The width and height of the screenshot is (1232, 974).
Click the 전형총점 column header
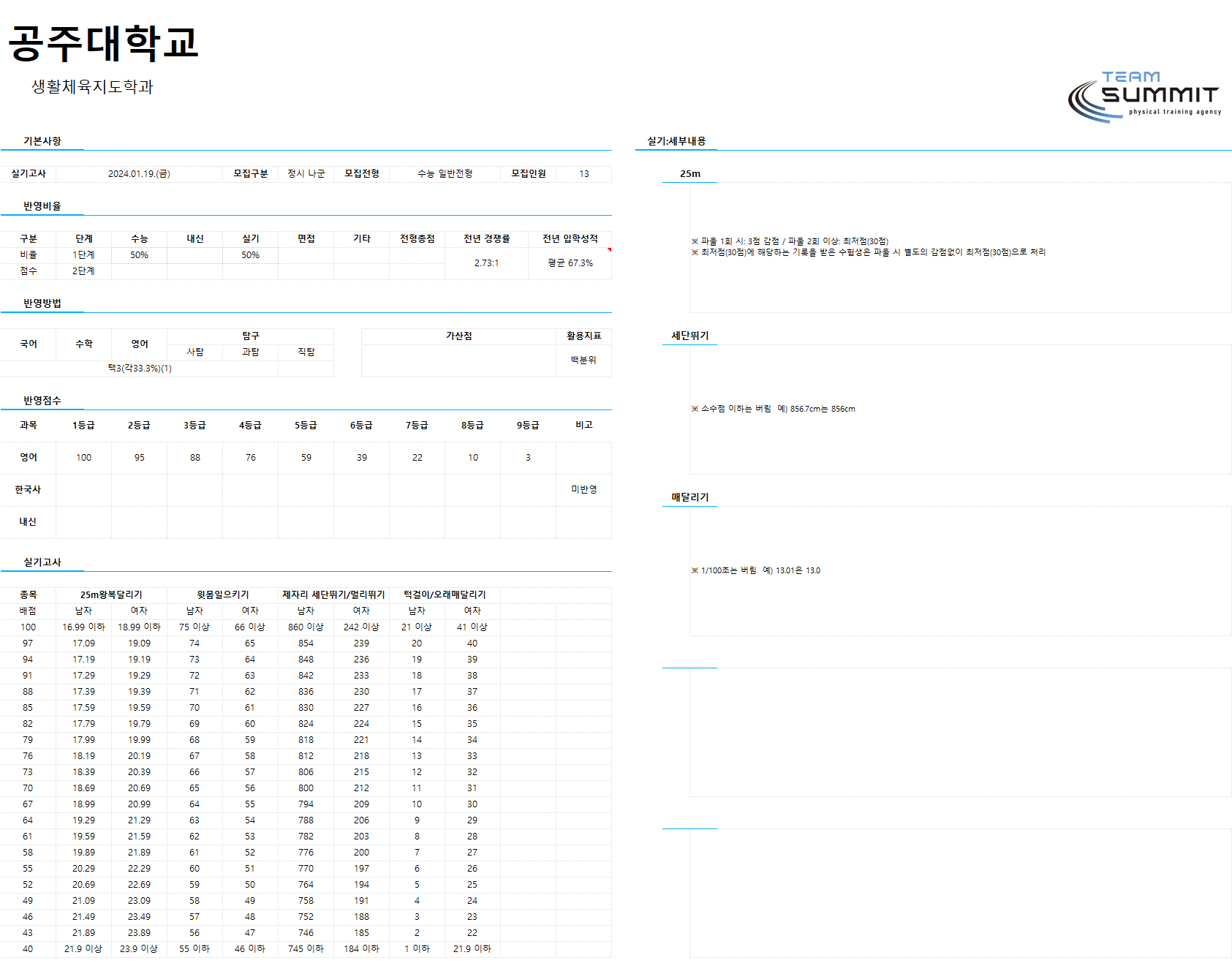pyautogui.click(x=417, y=239)
